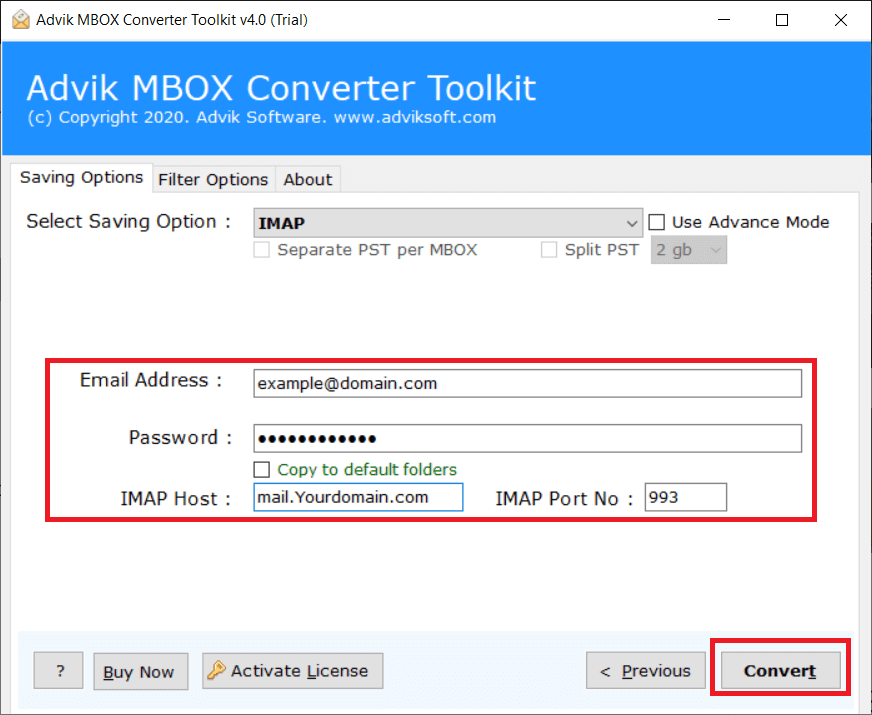Screen dimensions: 872x715
Task: Click the 'Use Advance Mode' label text
Action: 750,222
